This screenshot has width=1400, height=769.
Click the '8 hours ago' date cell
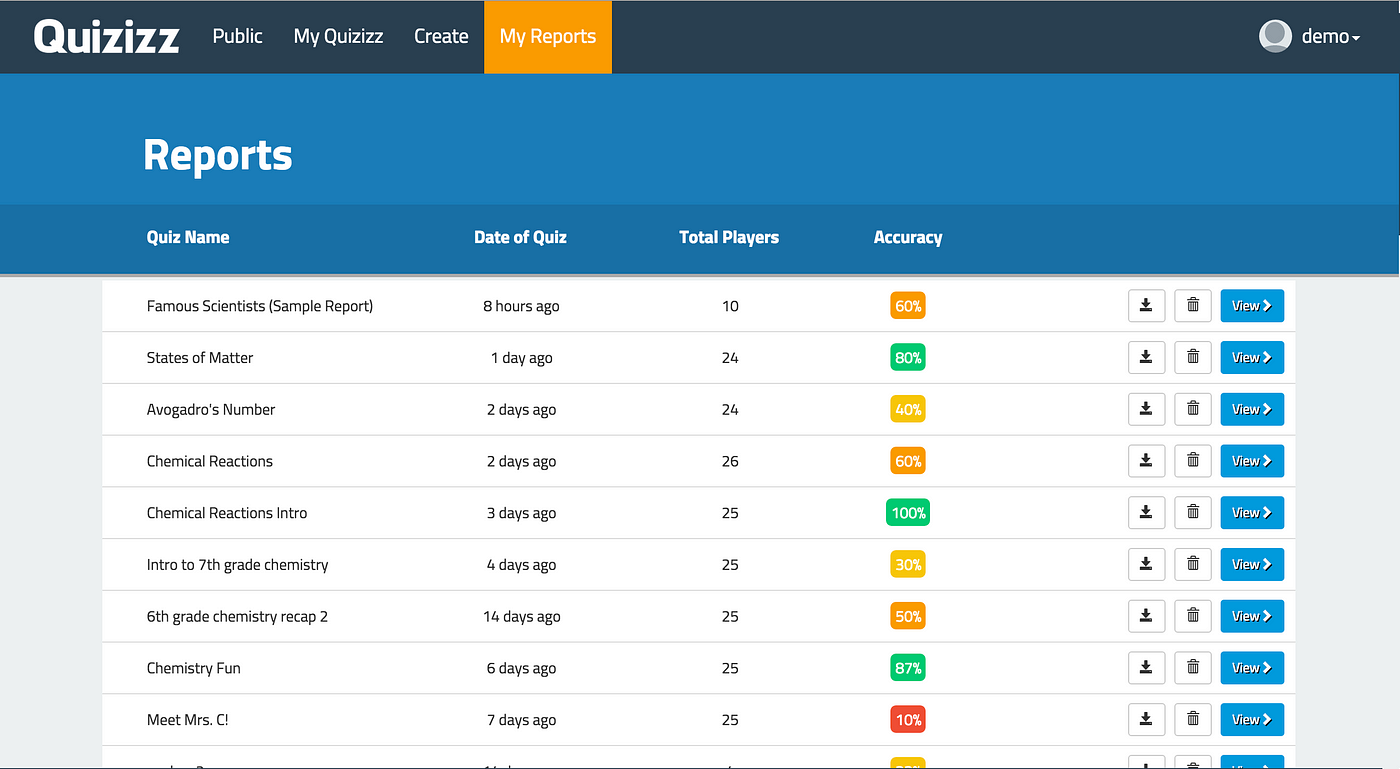click(521, 306)
